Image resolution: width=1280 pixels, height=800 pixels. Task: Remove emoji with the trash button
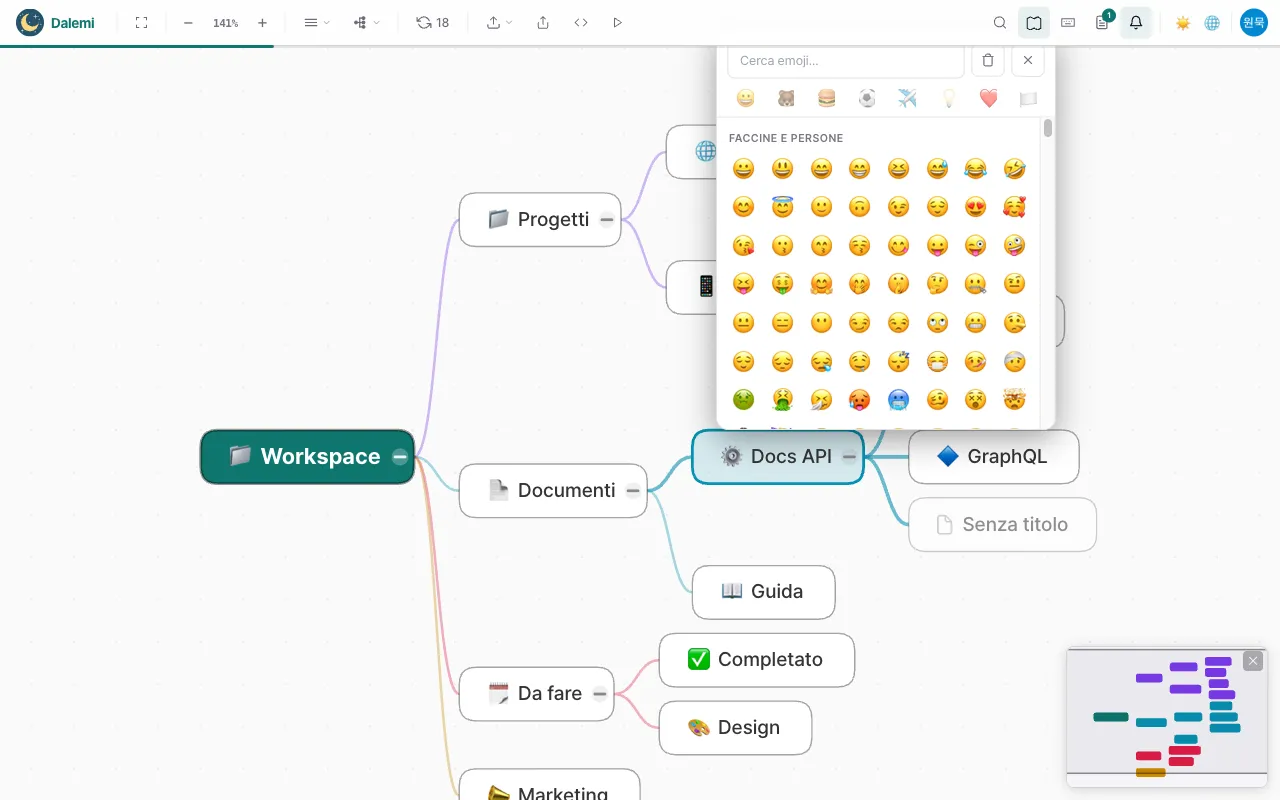pyautogui.click(x=988, y=60)
